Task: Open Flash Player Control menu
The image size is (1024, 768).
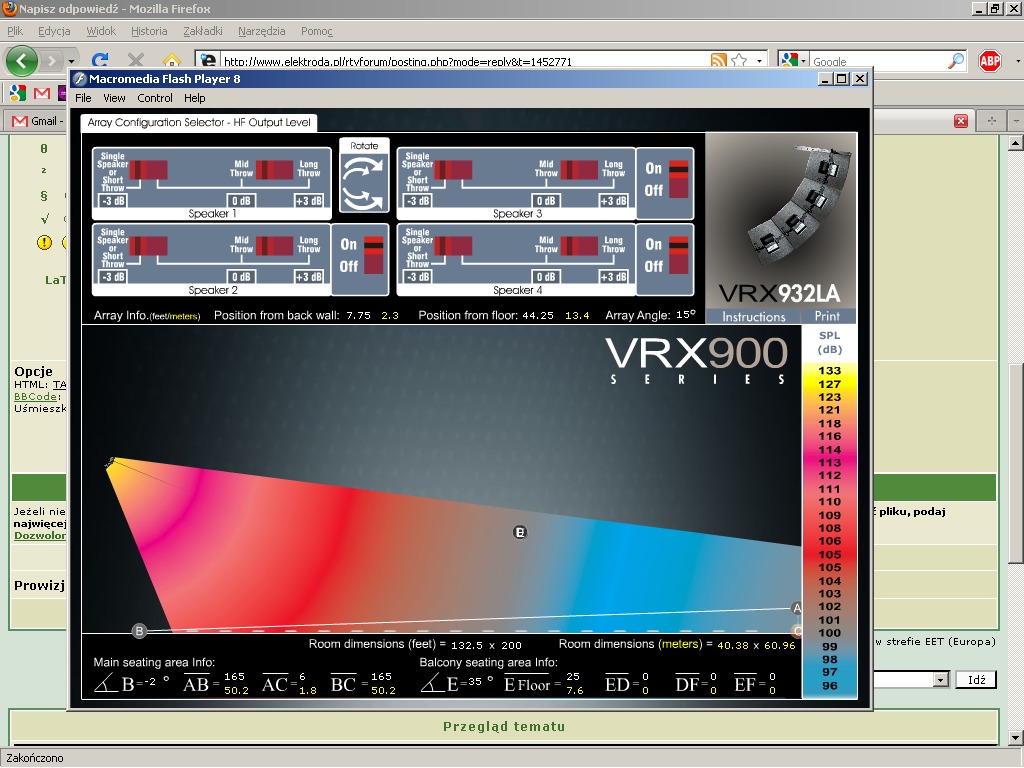Action: pyautogui.click(x=155, y=98)
